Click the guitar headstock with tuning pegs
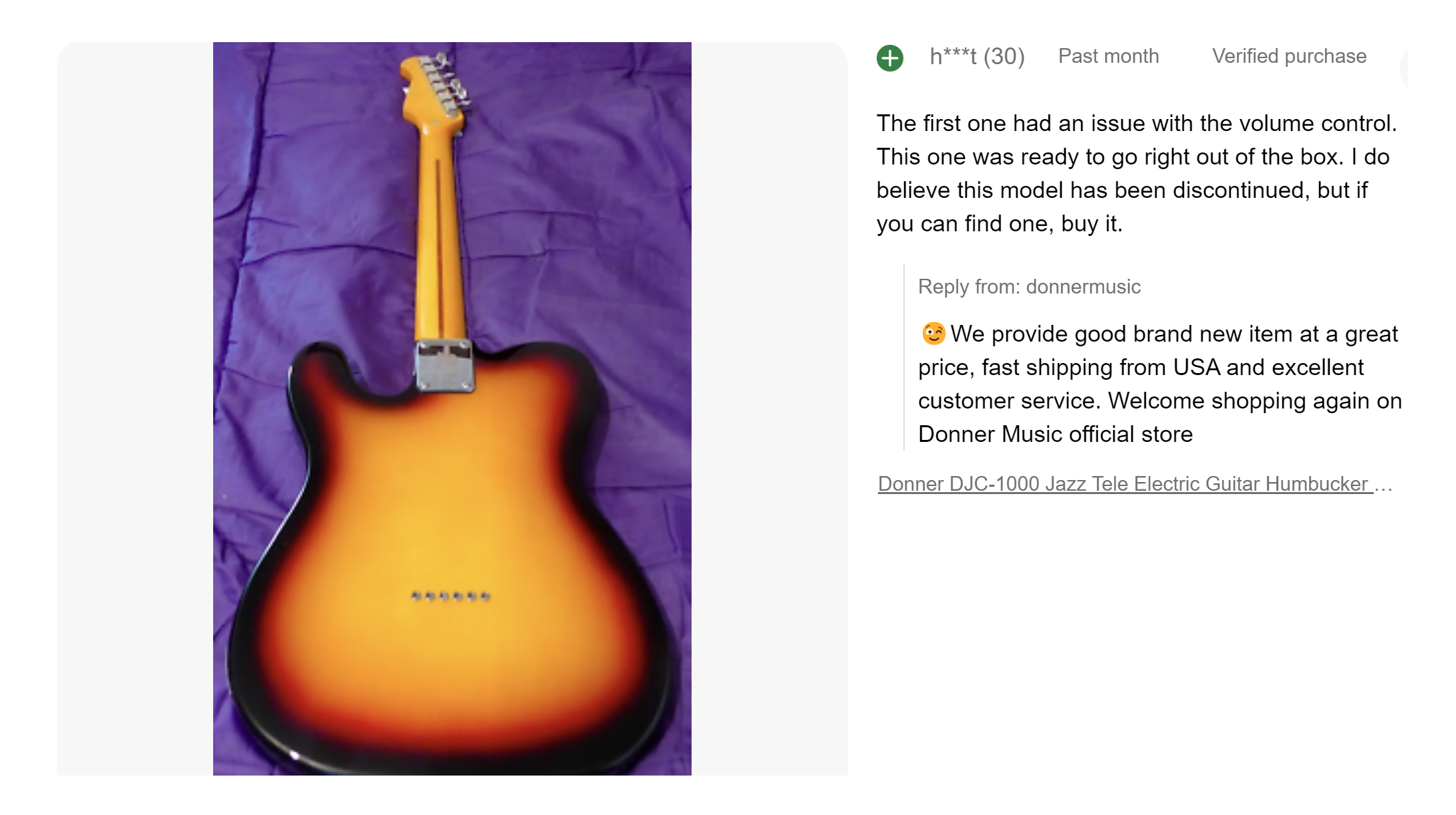This screenshot has width=1456, height=815. pyautogui.click(x=435, y=87)
